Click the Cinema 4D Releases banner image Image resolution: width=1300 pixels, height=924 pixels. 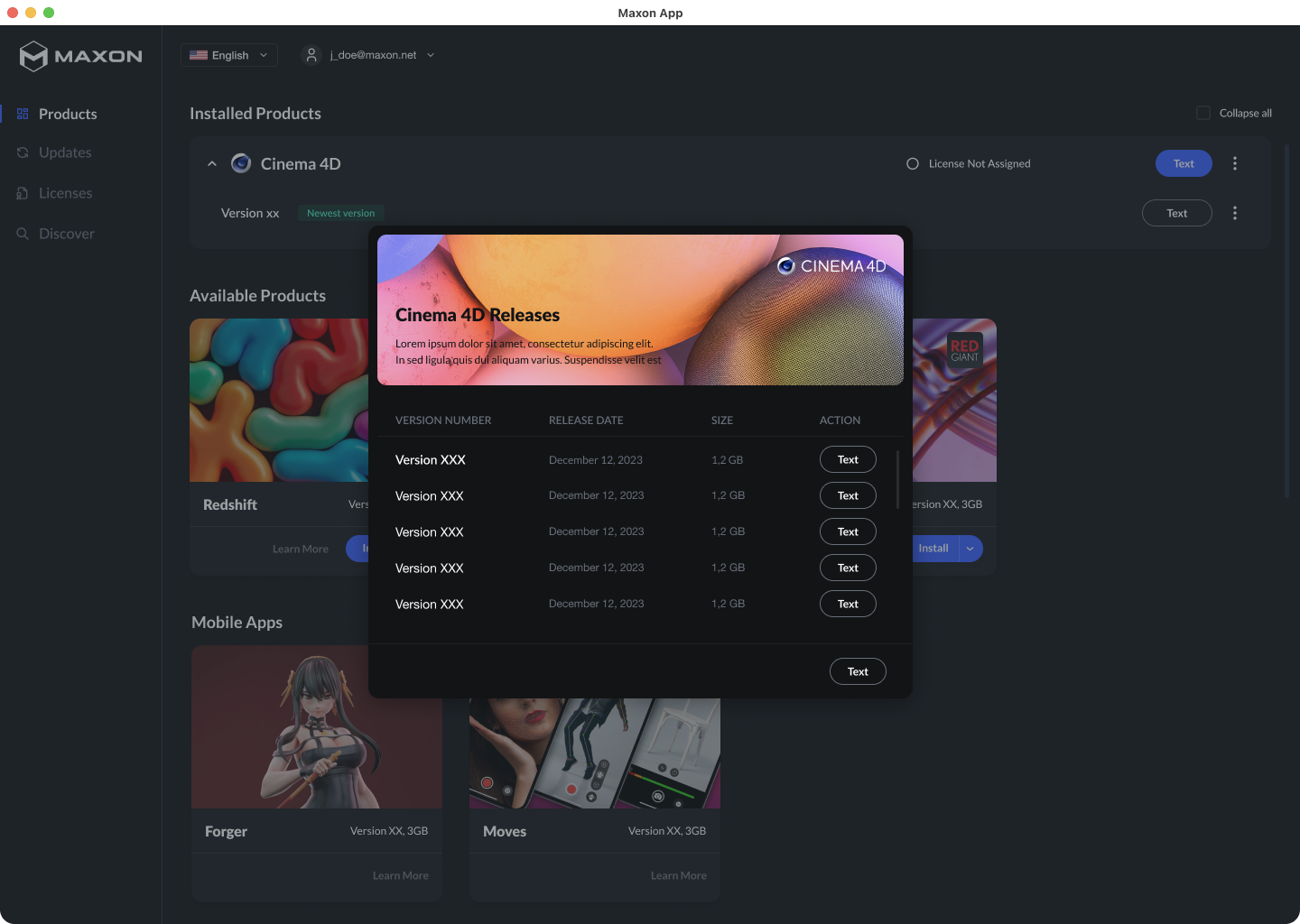click(640, 310)
